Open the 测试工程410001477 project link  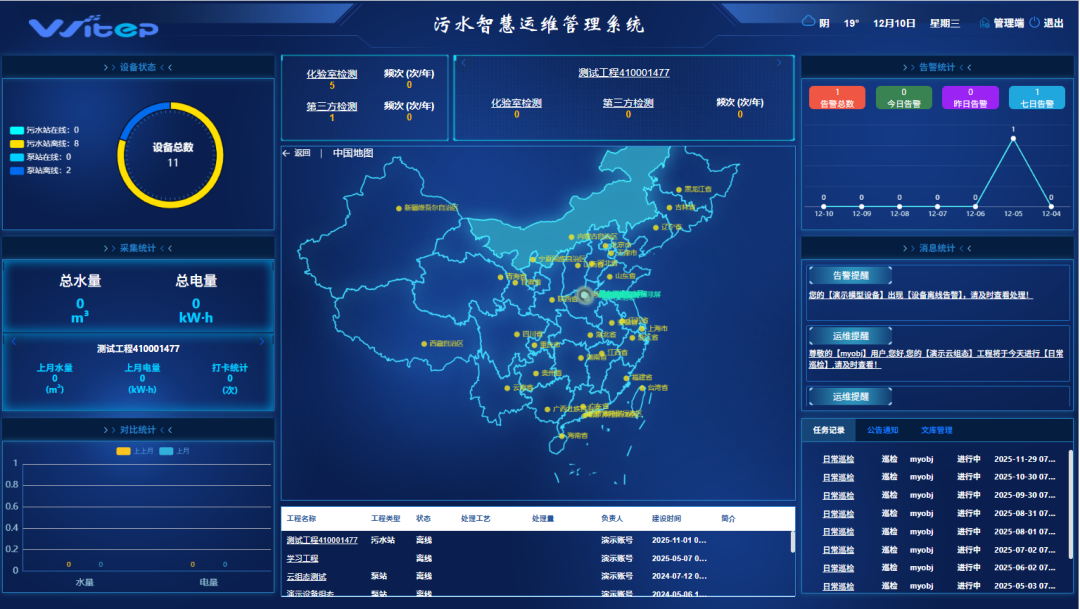point(320,538)
